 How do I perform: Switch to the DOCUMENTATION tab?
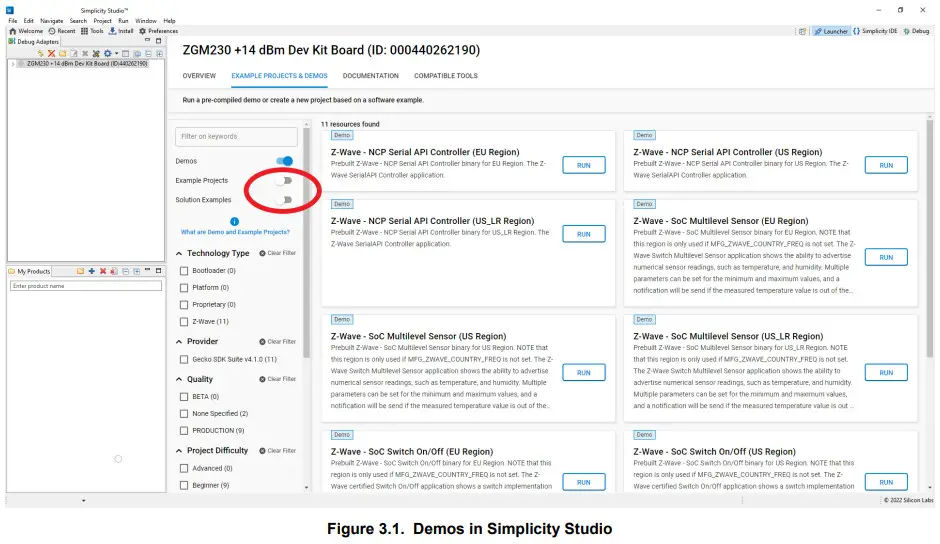[370, 76]
